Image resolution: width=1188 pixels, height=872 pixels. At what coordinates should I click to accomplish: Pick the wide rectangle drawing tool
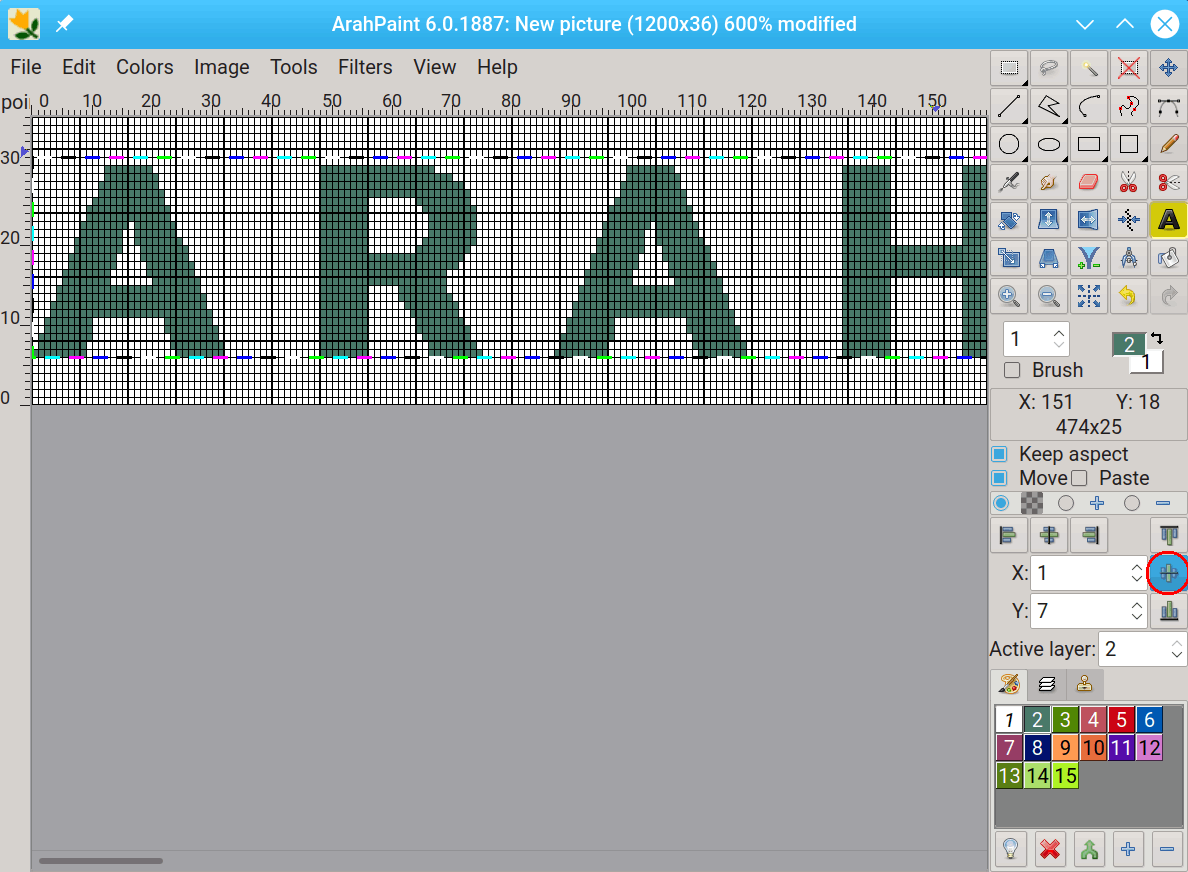click(x=1089, y=144)
